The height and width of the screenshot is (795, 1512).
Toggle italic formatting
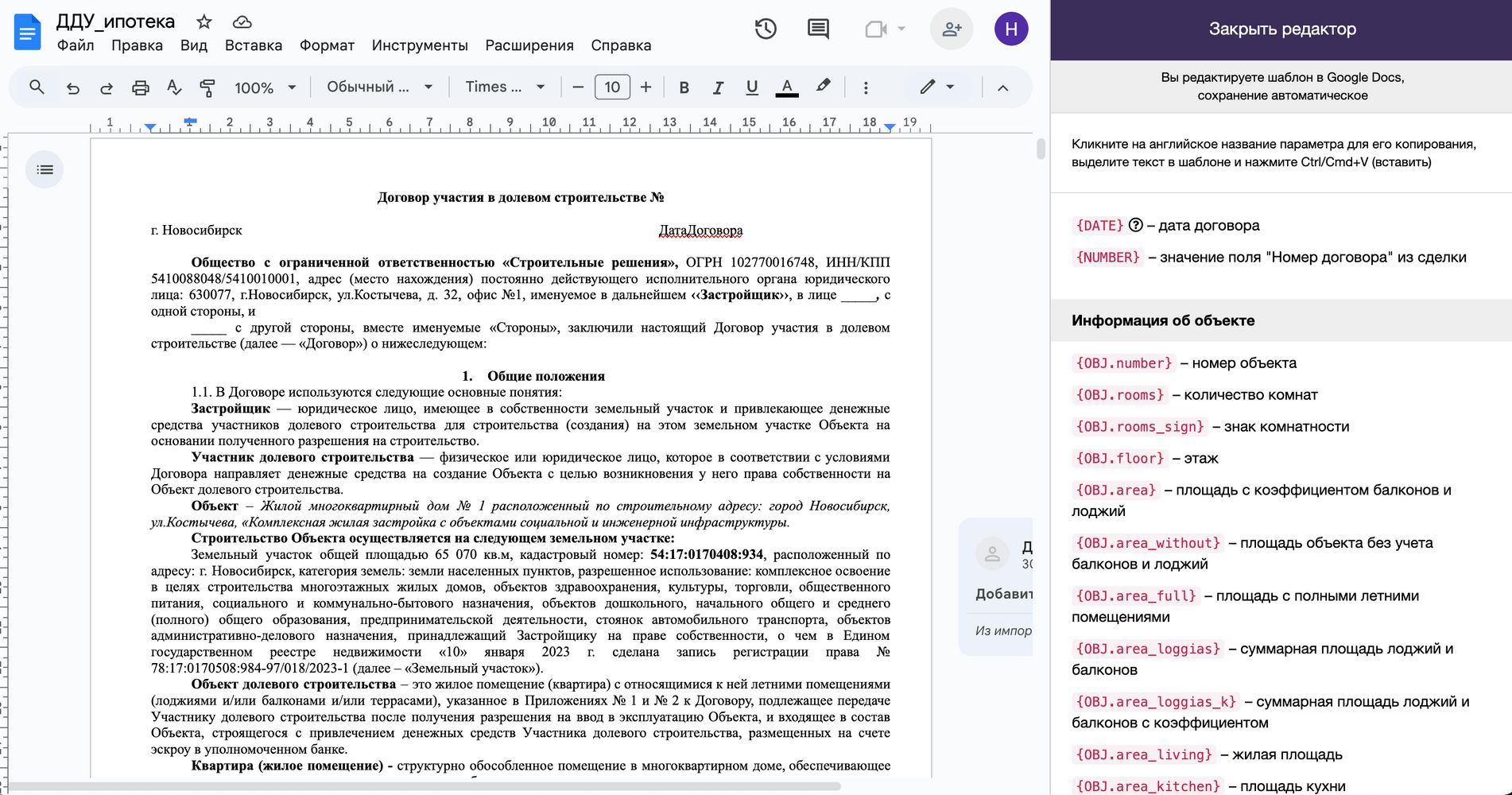(x=718, y=87)
